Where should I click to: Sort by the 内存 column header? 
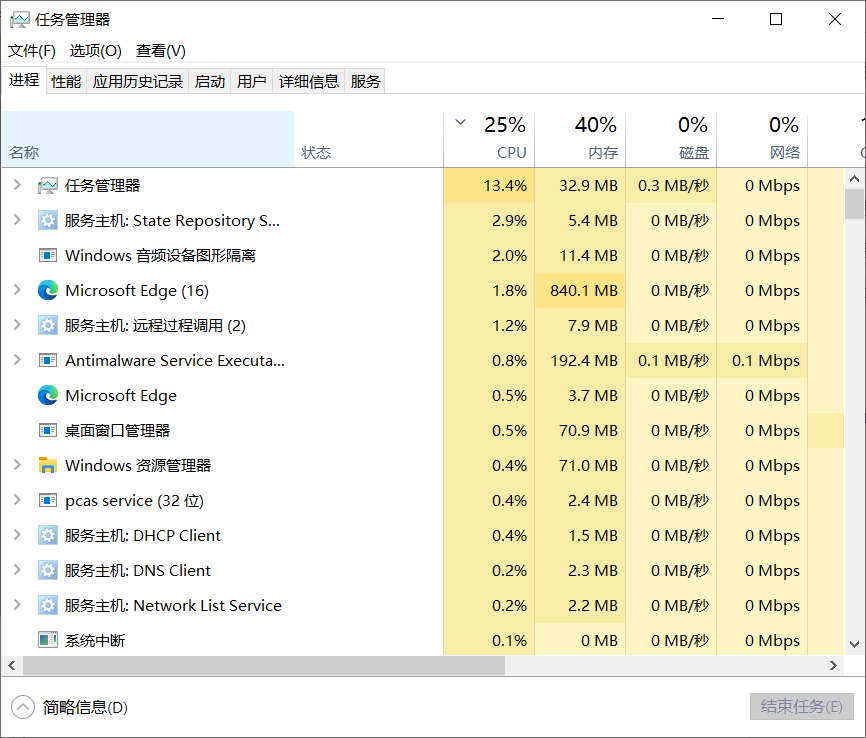(x=580, y=139)
